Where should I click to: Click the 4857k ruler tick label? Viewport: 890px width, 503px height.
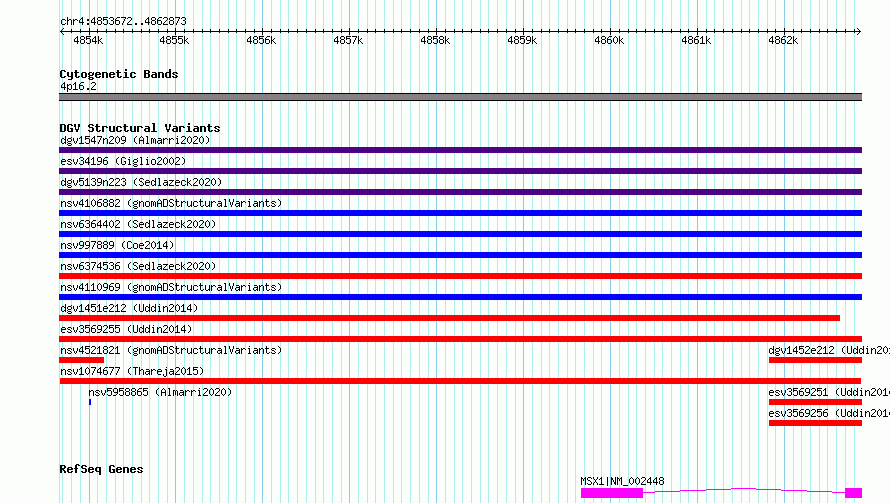348,40
